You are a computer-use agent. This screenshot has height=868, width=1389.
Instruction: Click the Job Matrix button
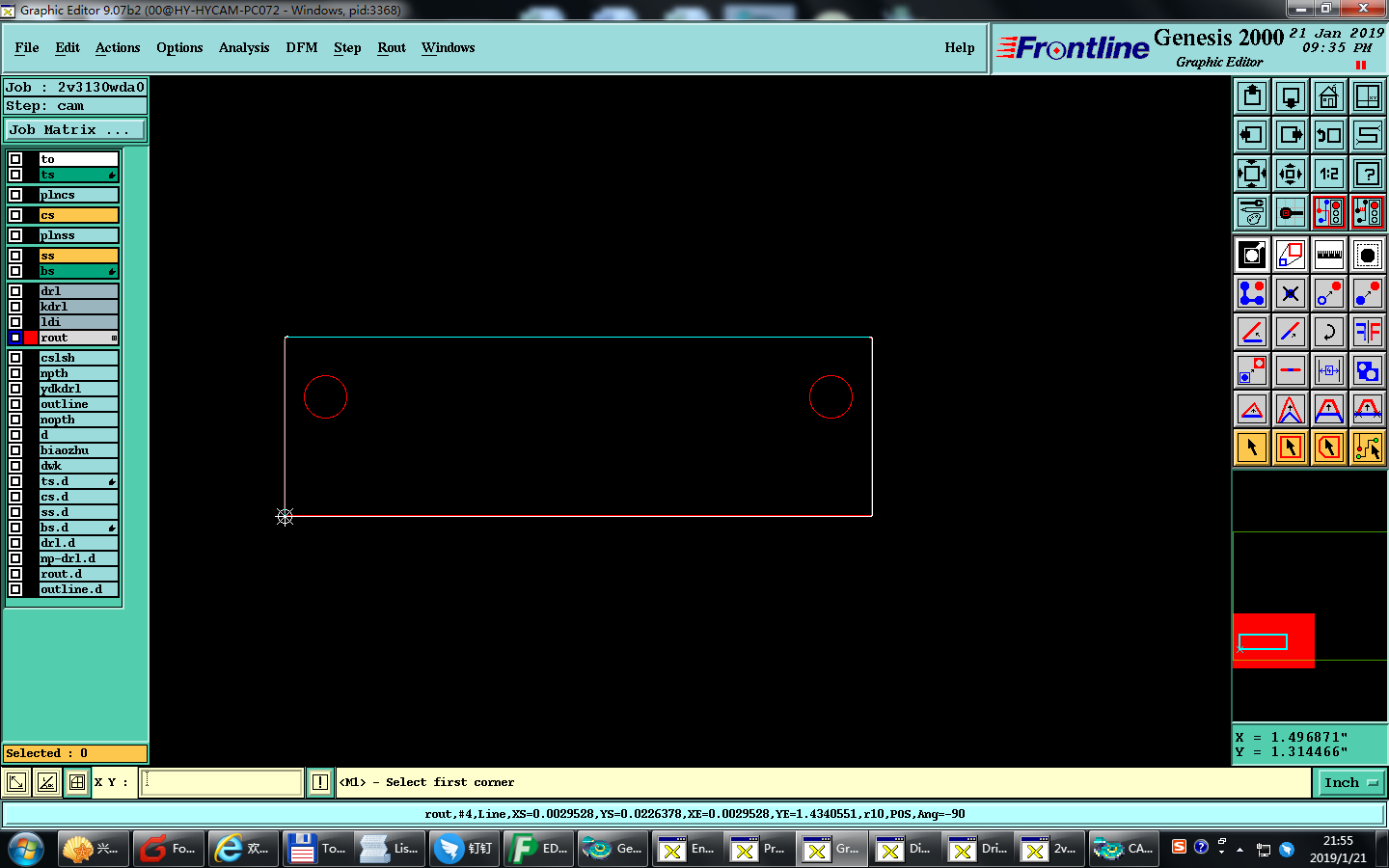pos(75,129)
